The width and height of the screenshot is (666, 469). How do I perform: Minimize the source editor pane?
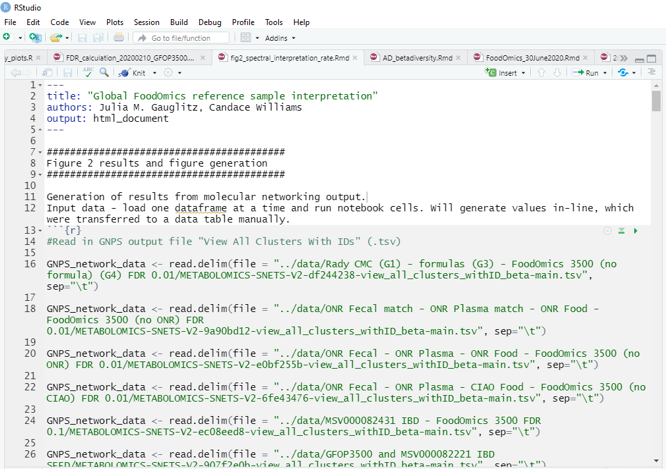pos(639,59)
